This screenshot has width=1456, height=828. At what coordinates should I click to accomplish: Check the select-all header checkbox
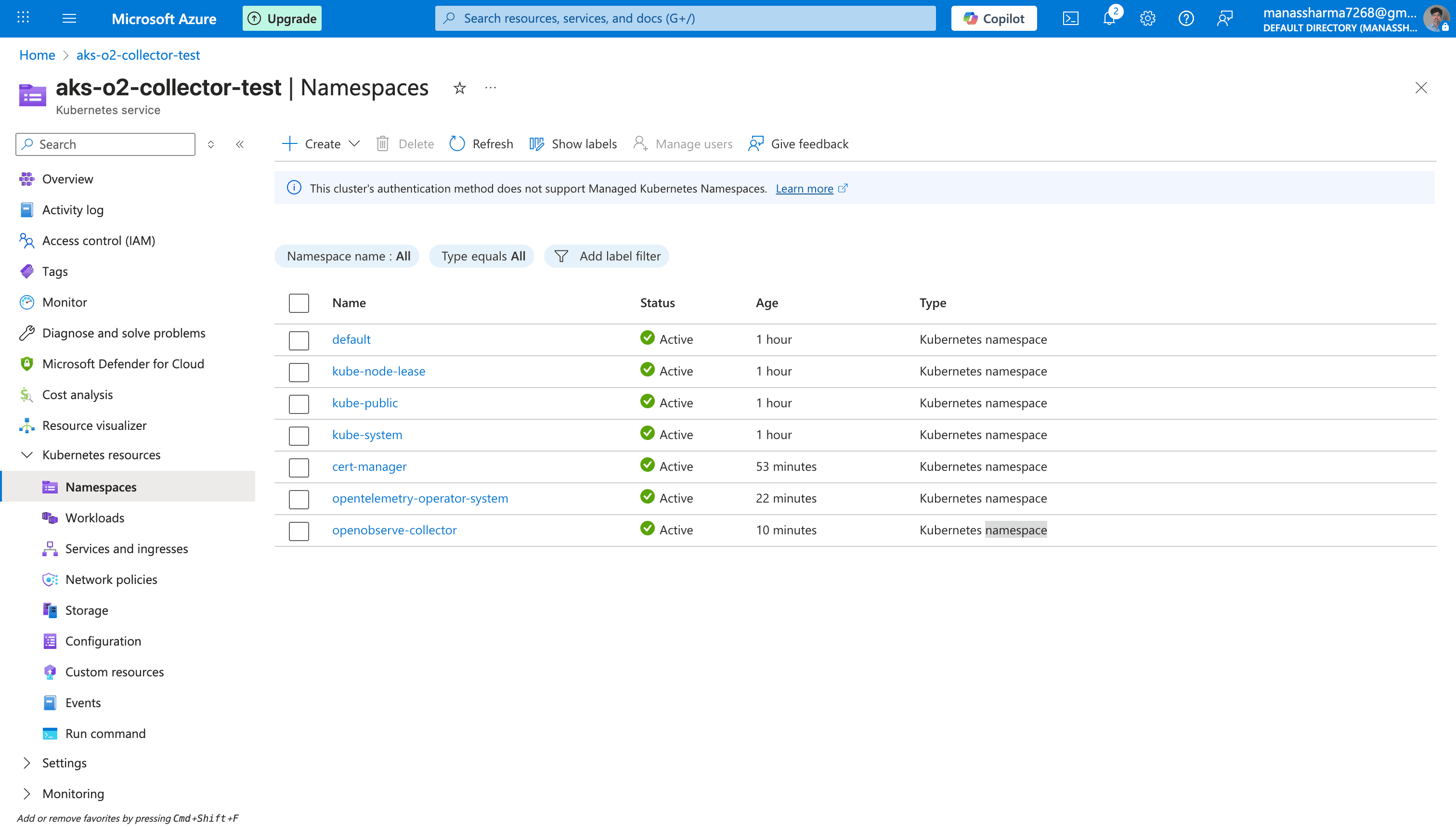pyautogui.click(x=299, y=303)
